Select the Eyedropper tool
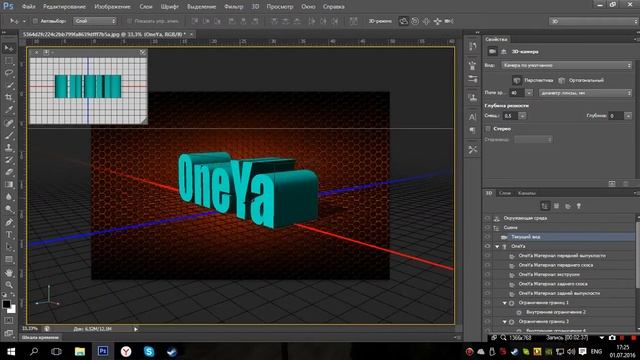This screenshot has width=640, height=360. 9,110
